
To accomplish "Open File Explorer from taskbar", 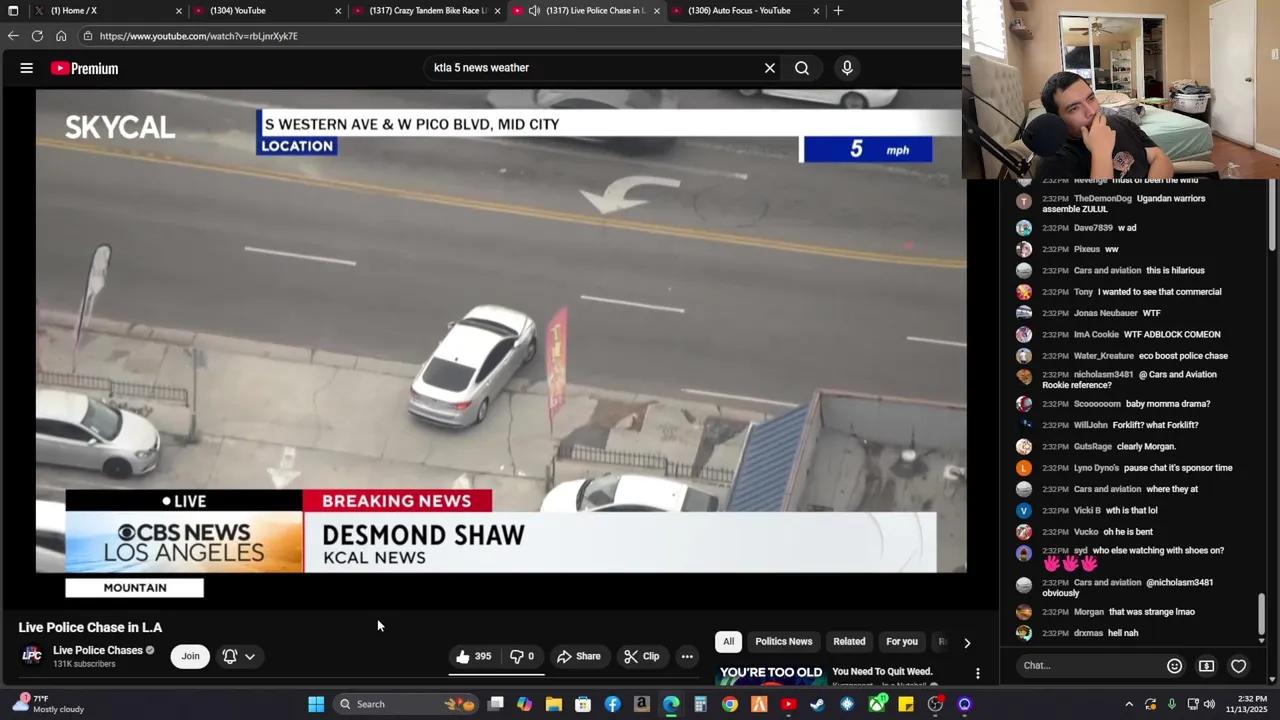I will [x=554, y=704].
